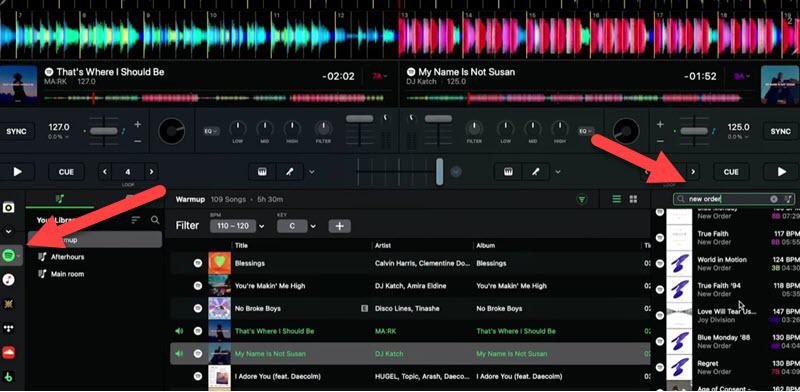
Task: Click the magnifier search icon in the Your Library header
Action: coord(155,220)
